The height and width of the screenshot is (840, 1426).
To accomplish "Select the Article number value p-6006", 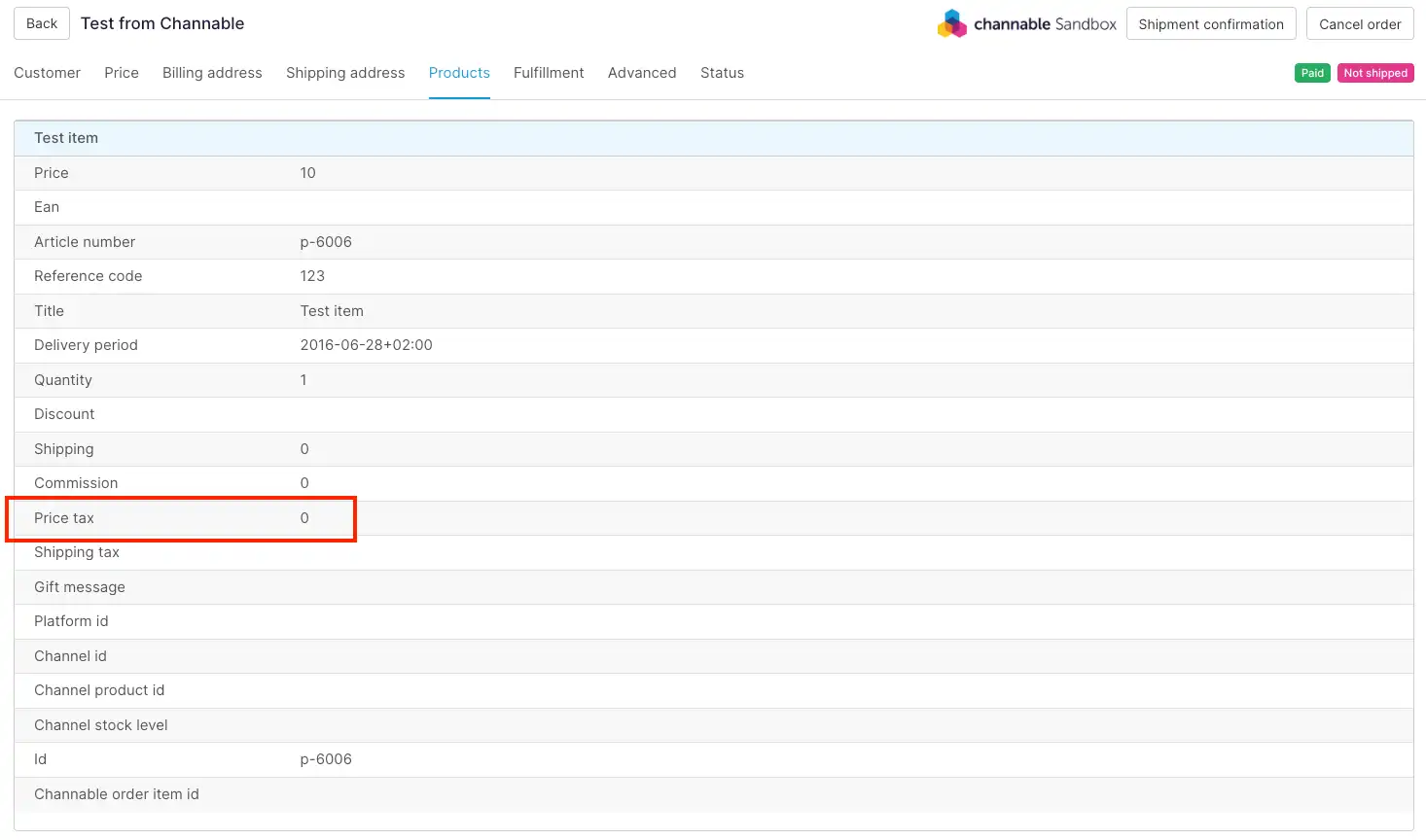I will pos(326,242).
